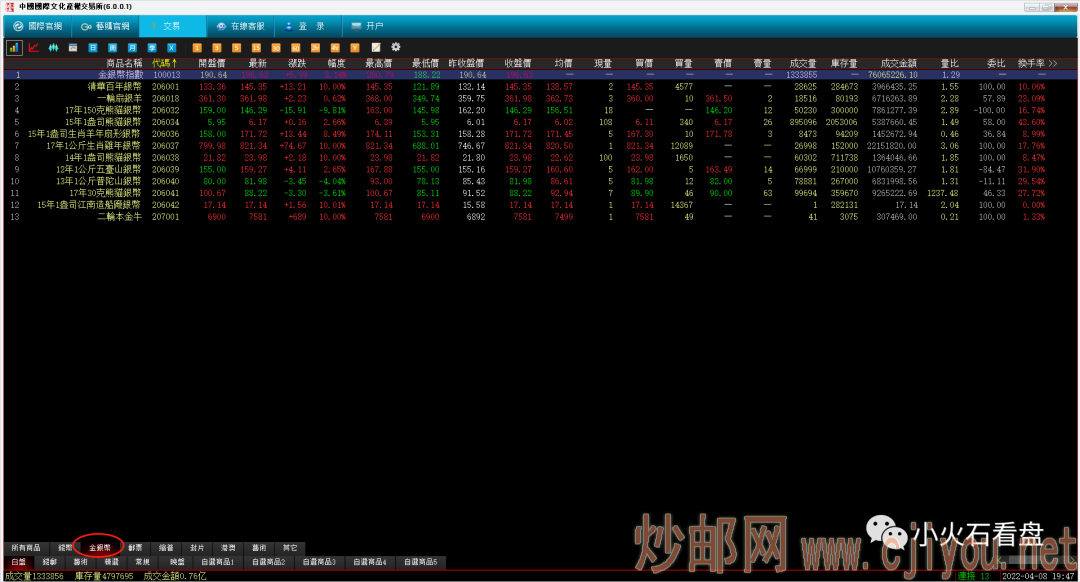1080x582 pixels.
Task: Click the bar chart quote list icon
Action: pos(14,47)
